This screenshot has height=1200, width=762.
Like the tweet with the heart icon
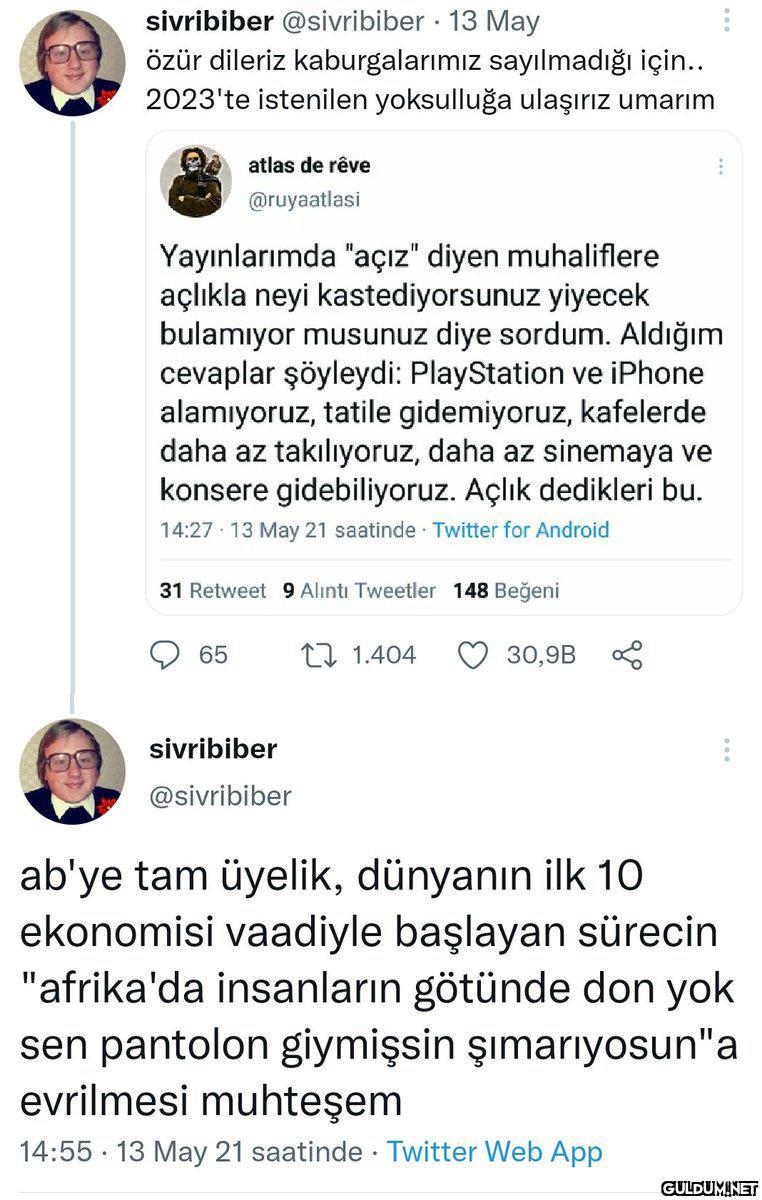pyautogui.click(x=472, y=655)
